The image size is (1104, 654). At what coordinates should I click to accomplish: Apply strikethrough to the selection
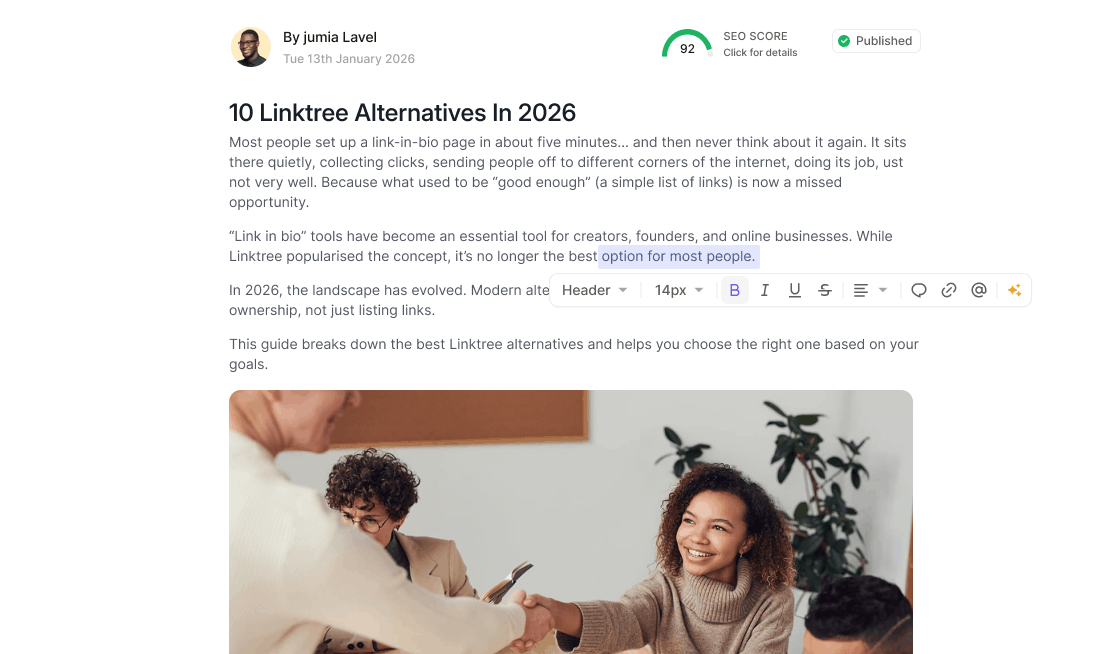coord(825,290)
